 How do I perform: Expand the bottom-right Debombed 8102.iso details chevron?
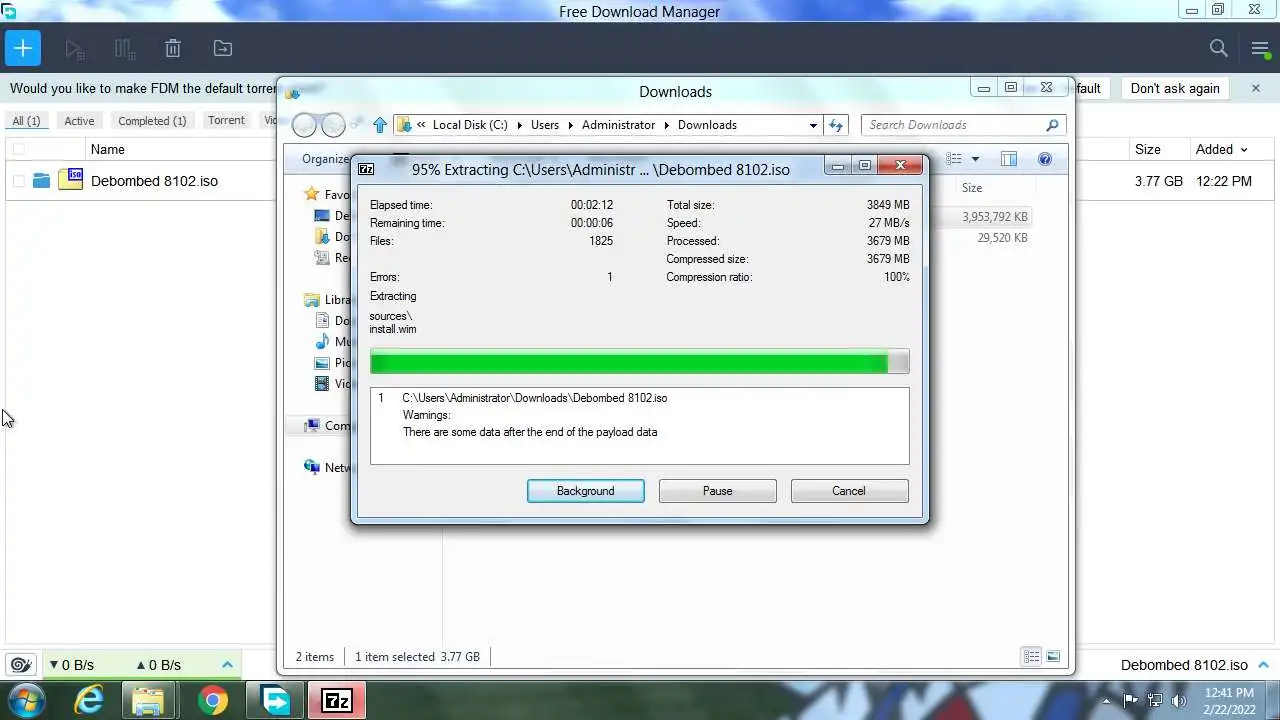coord(1263,665)
